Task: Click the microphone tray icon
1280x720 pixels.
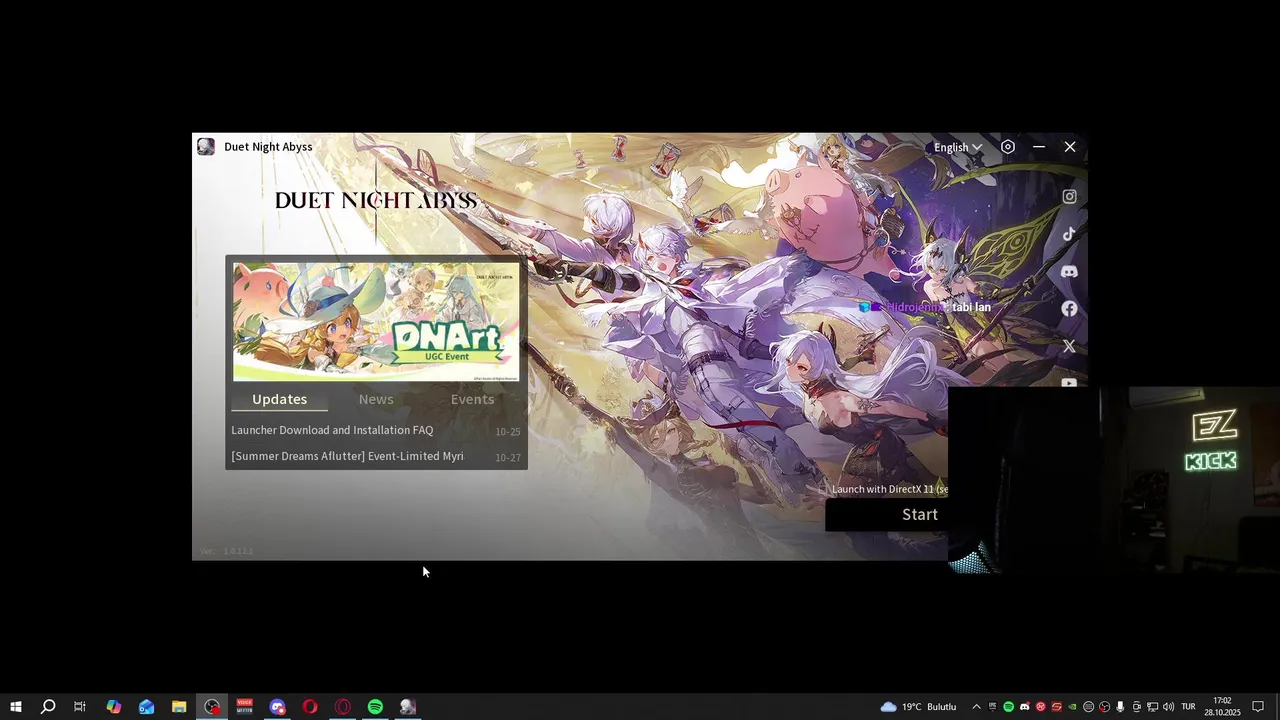Action: tap(1120, 707)
